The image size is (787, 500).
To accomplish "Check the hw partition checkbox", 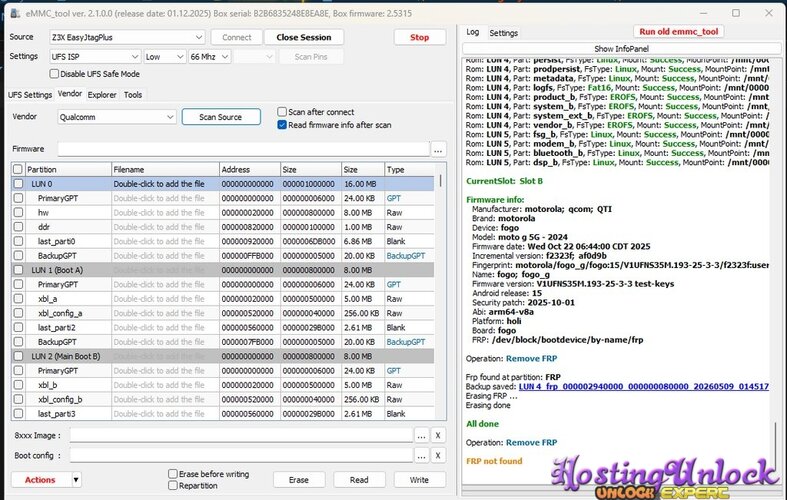I will pyautogui.click(x=18, y=212).
